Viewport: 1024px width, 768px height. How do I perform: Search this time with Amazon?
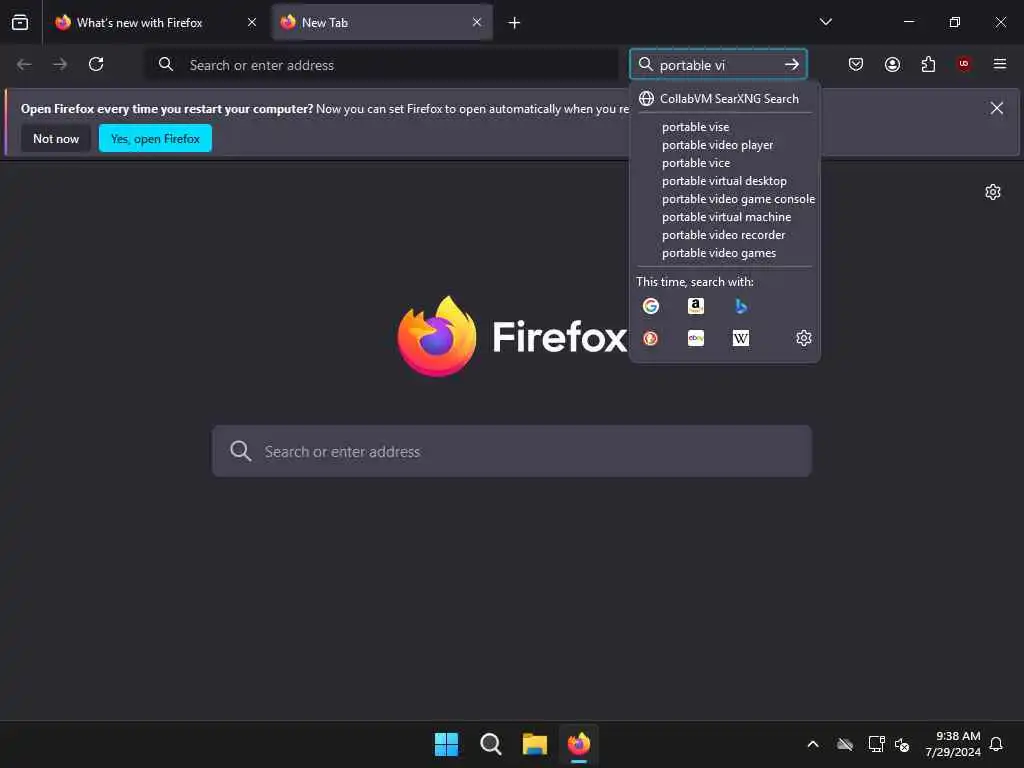coord(696,306)
